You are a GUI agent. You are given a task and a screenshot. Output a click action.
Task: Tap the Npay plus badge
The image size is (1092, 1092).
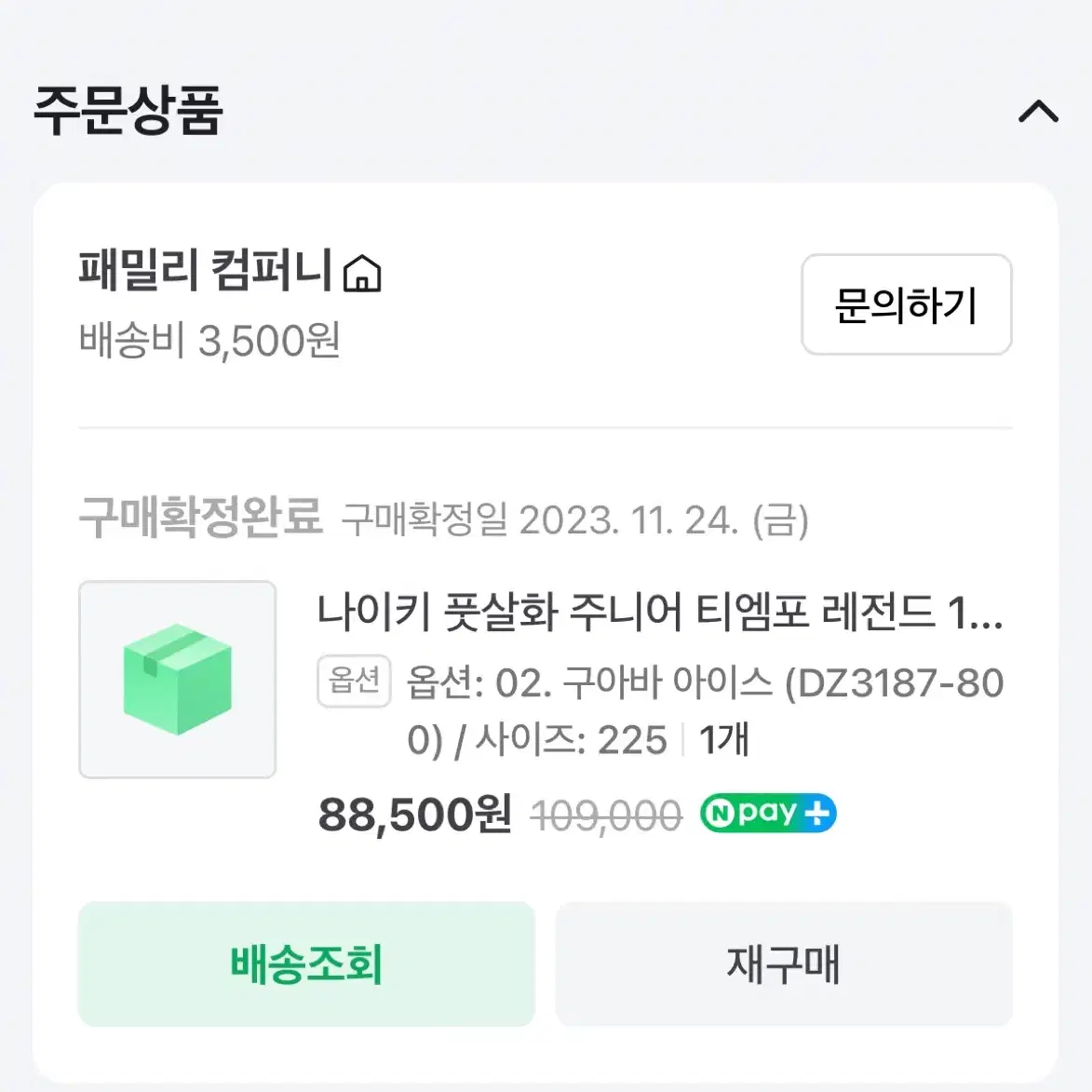coord(768,813)
